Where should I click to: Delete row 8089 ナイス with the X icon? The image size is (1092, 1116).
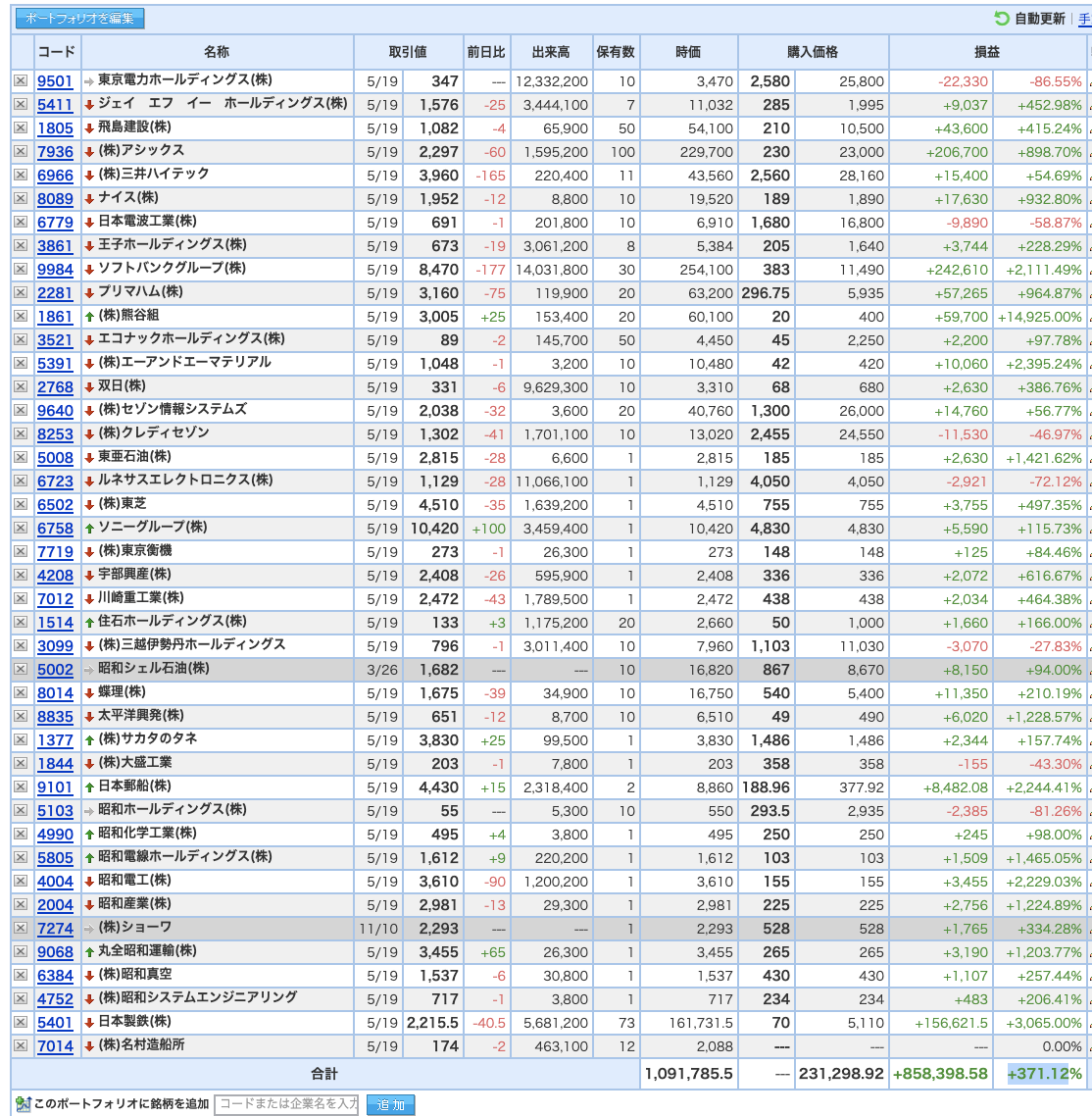coord(21,198)
